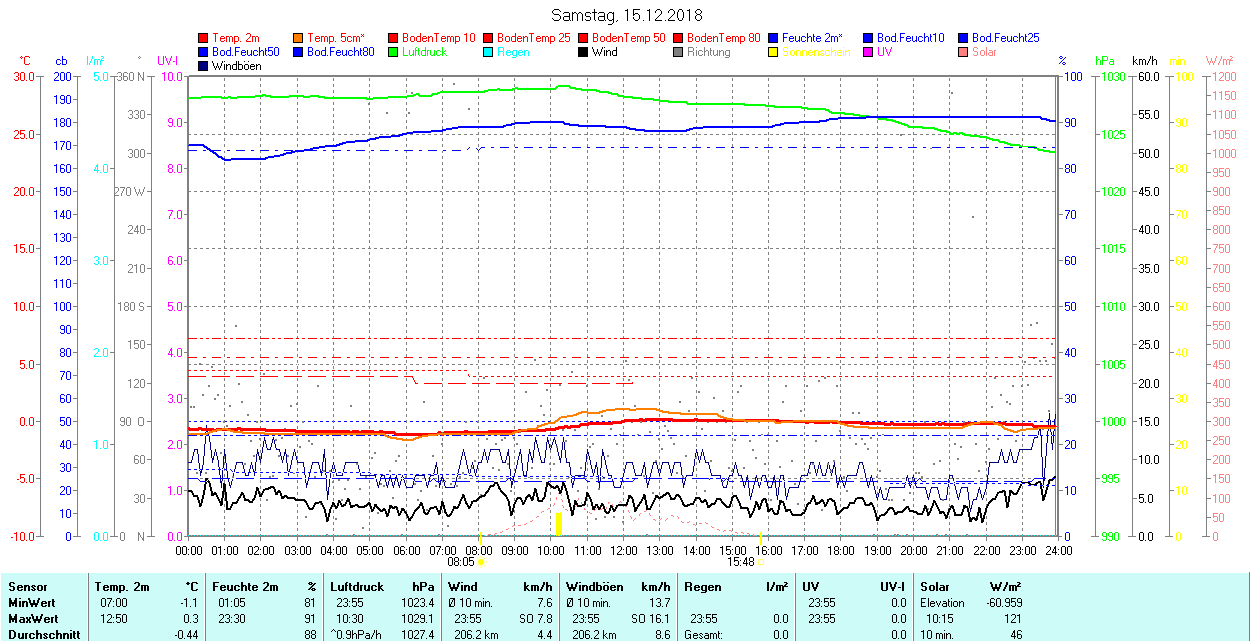Click the black Wind legend square
The height and width of the screenshot is (641, 1250).
tap(584, 52)
